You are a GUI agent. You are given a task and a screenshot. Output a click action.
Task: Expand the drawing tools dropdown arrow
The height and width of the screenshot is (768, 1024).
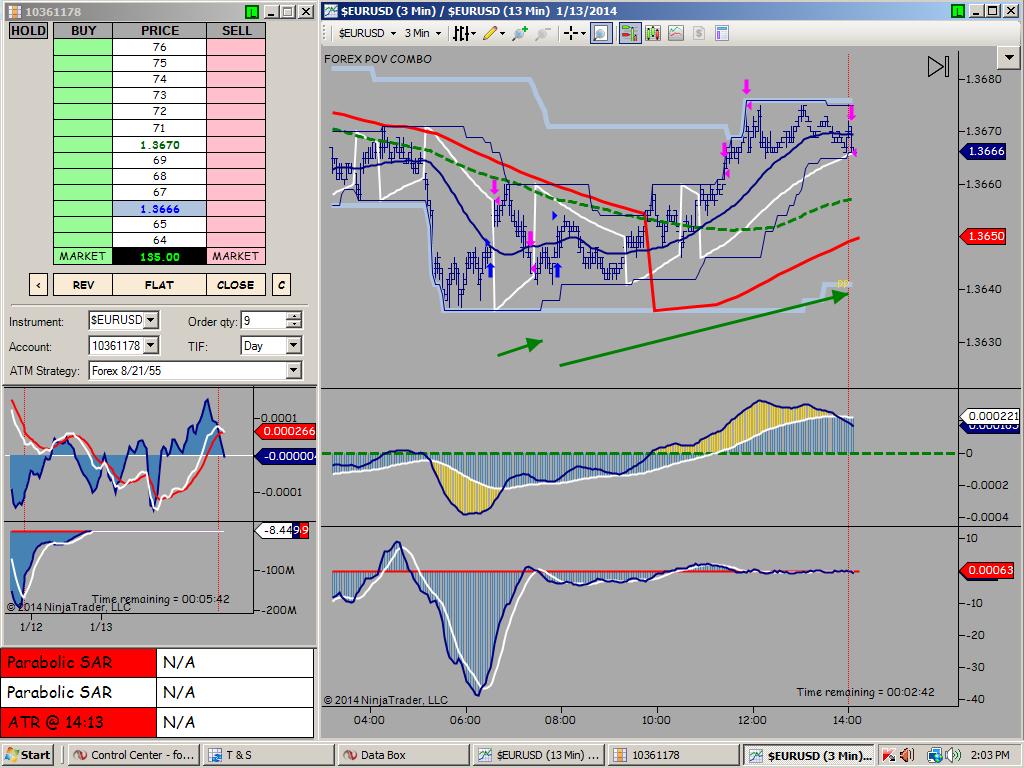pos(502,33)
